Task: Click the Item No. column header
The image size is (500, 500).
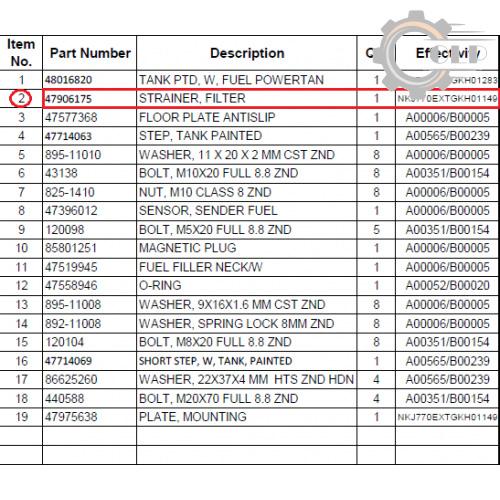Action: click(21, 53)
